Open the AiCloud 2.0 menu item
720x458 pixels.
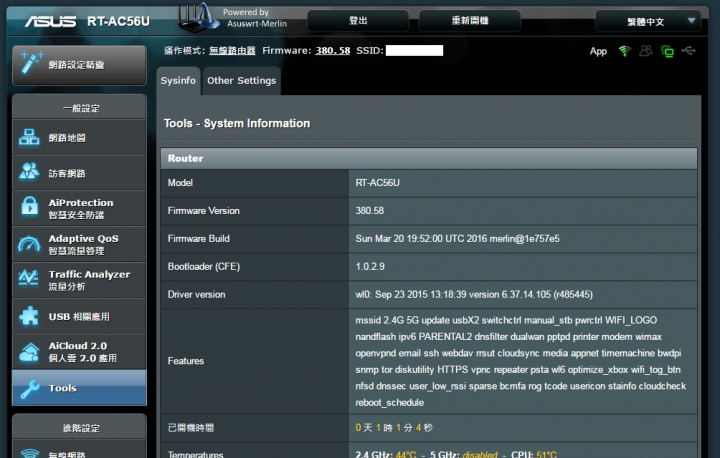(x=79, y=352)
